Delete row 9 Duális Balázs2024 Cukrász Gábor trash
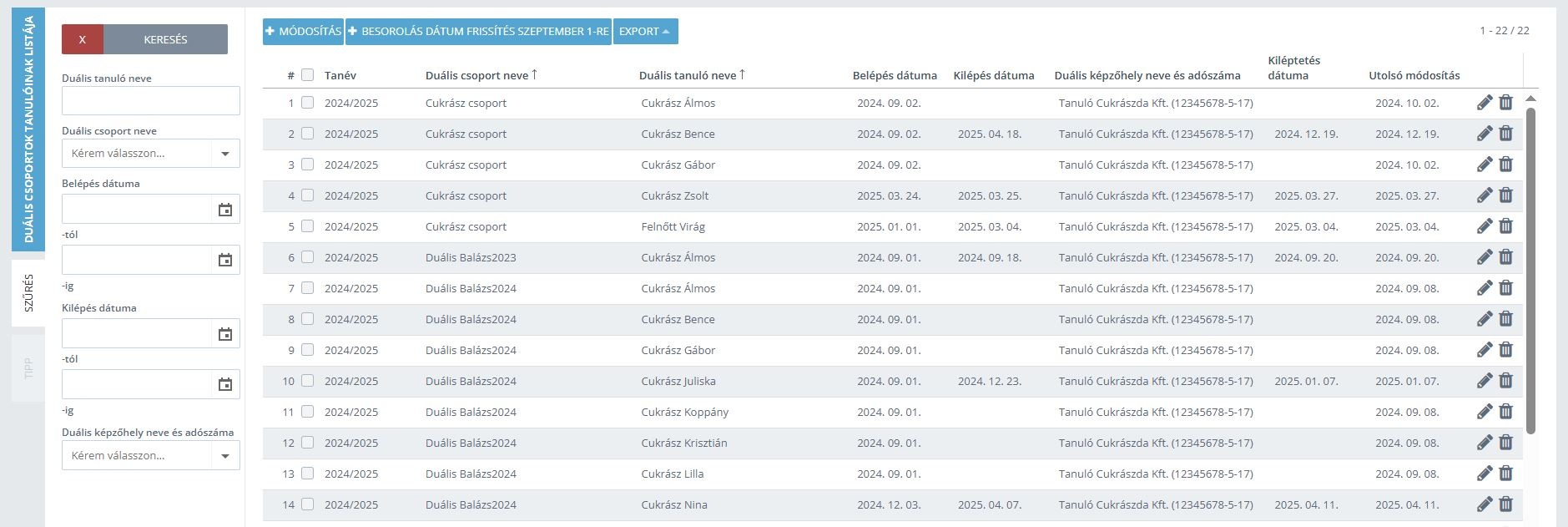Viewport: 1568px width, 527px height. pyautogui.click(x=1505, y=350)
